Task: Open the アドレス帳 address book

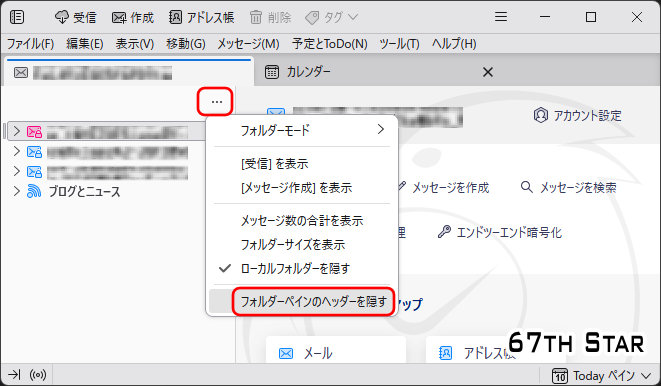Action: [x=202, y=17]
